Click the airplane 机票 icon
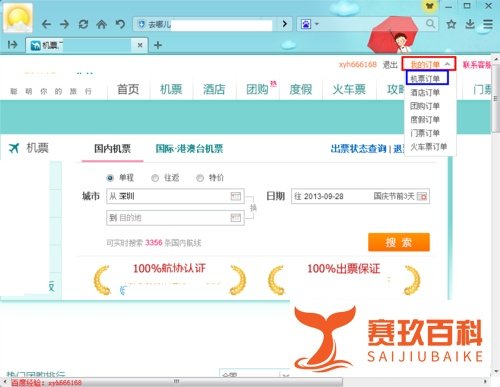500x387 pixels. click(14, 148)
